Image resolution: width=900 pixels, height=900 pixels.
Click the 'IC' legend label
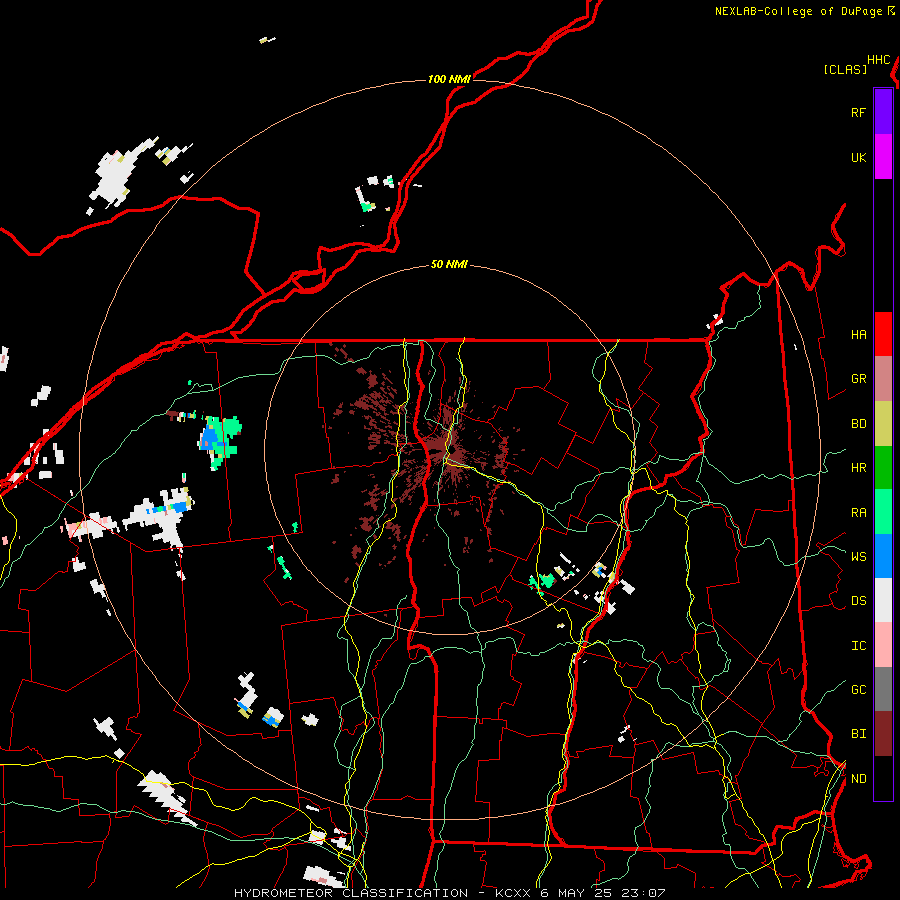pyautogui.click(x=858, y=646)
